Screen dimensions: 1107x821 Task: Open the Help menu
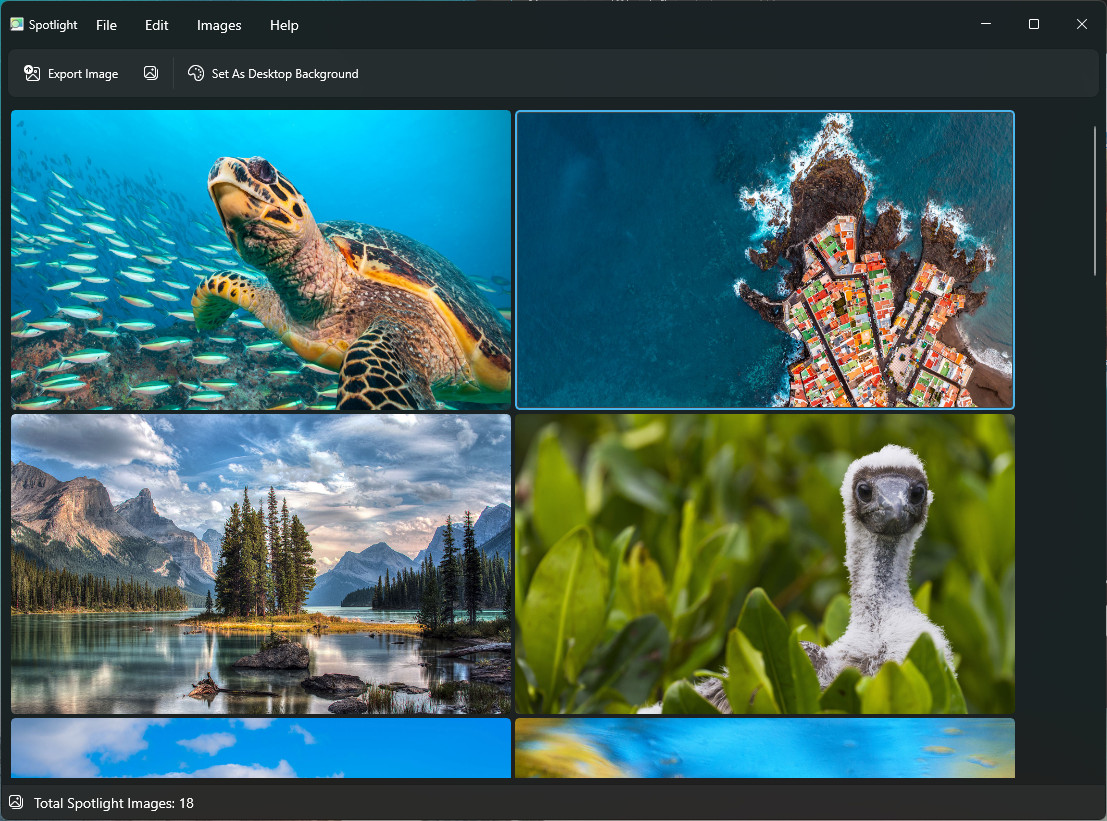(284, 25)
